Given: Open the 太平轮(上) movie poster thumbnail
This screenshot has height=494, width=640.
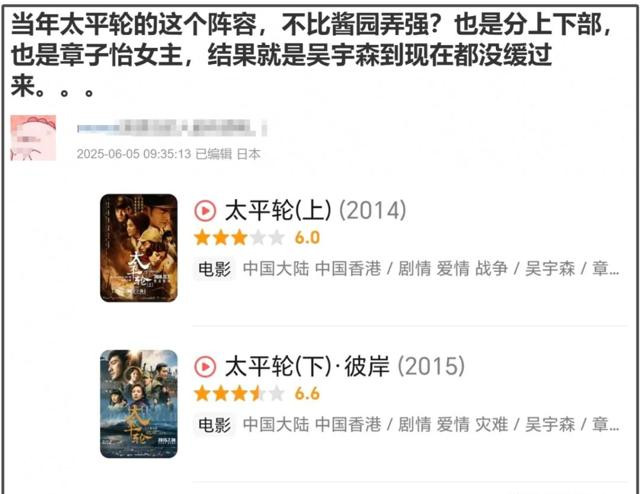Looking at the screenshot, I should (139, 248).
